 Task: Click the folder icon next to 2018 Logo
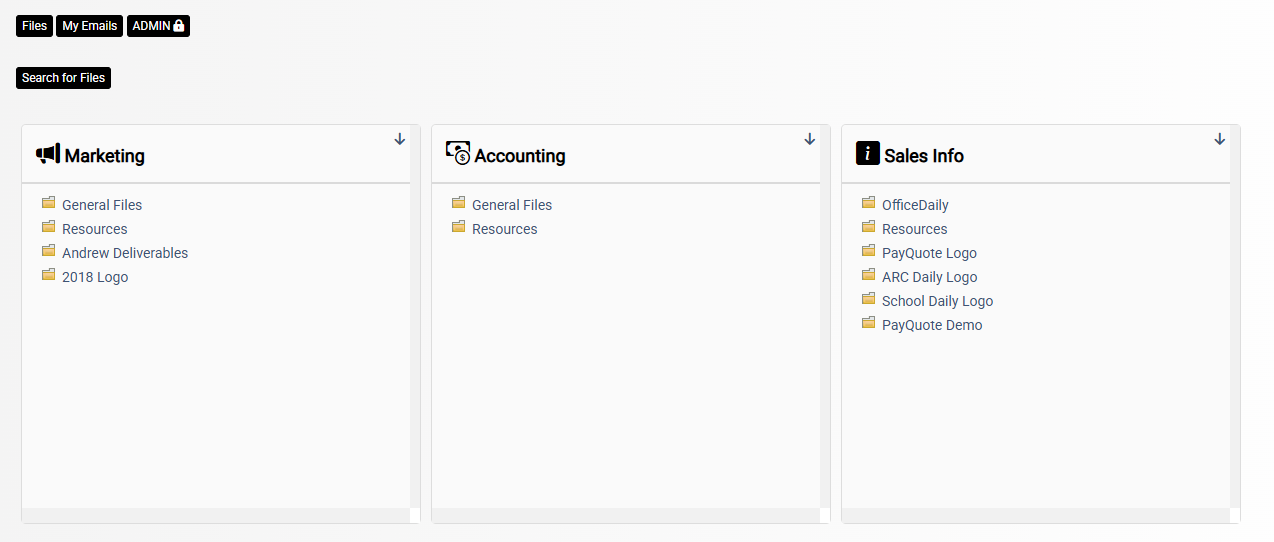tap(48, 275)
